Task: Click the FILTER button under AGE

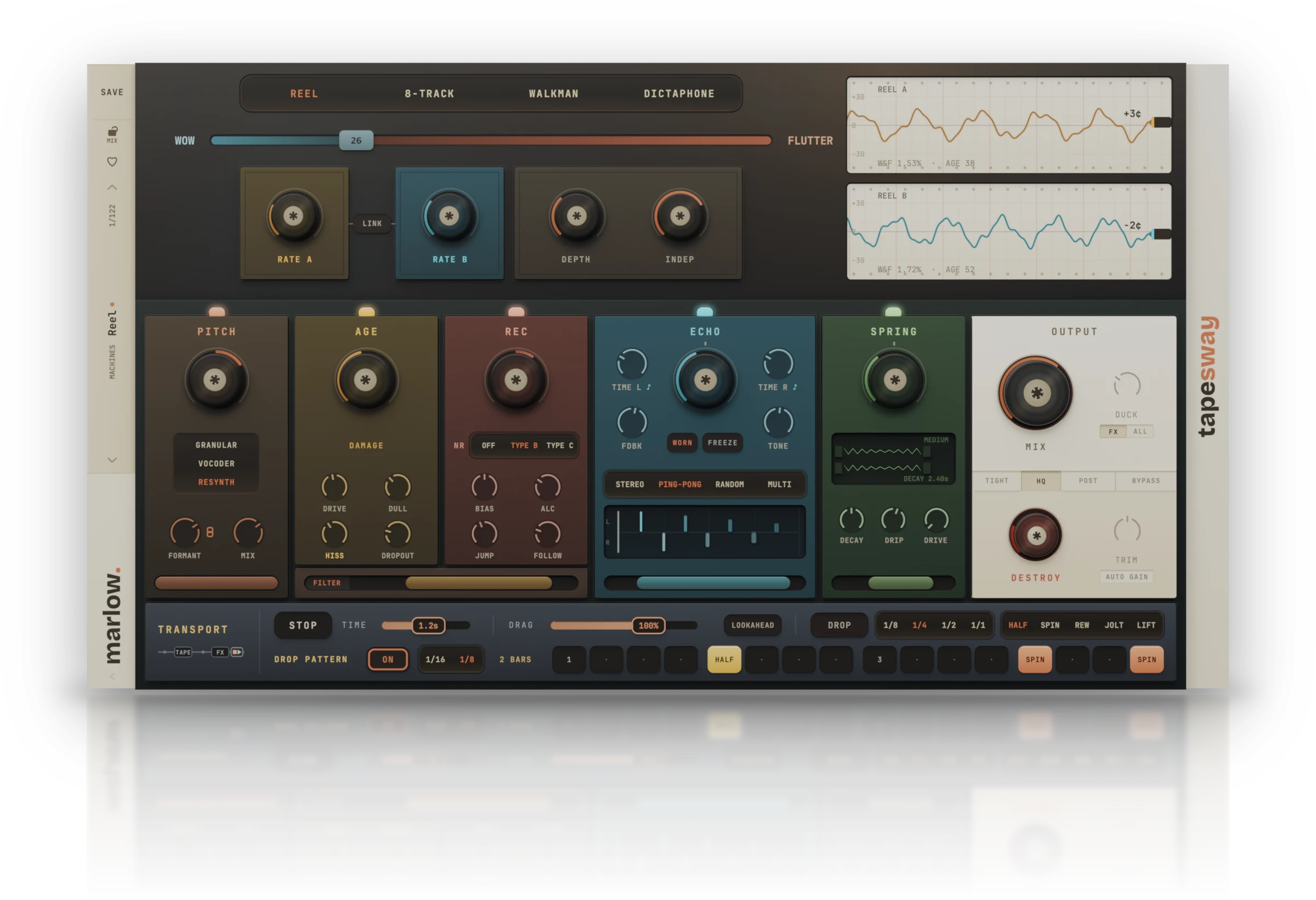Action: (327, 583)
